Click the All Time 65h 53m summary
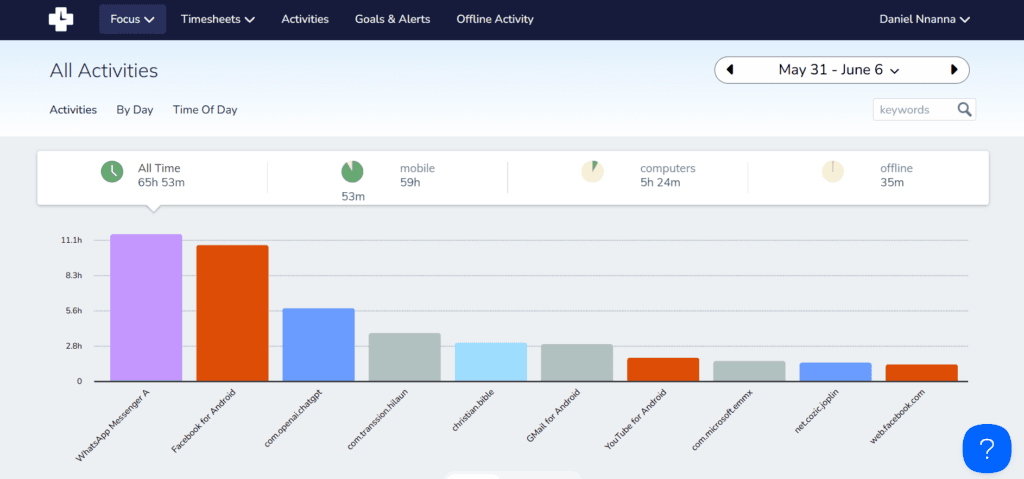1024x479 pixels. (x=161, y=175)
